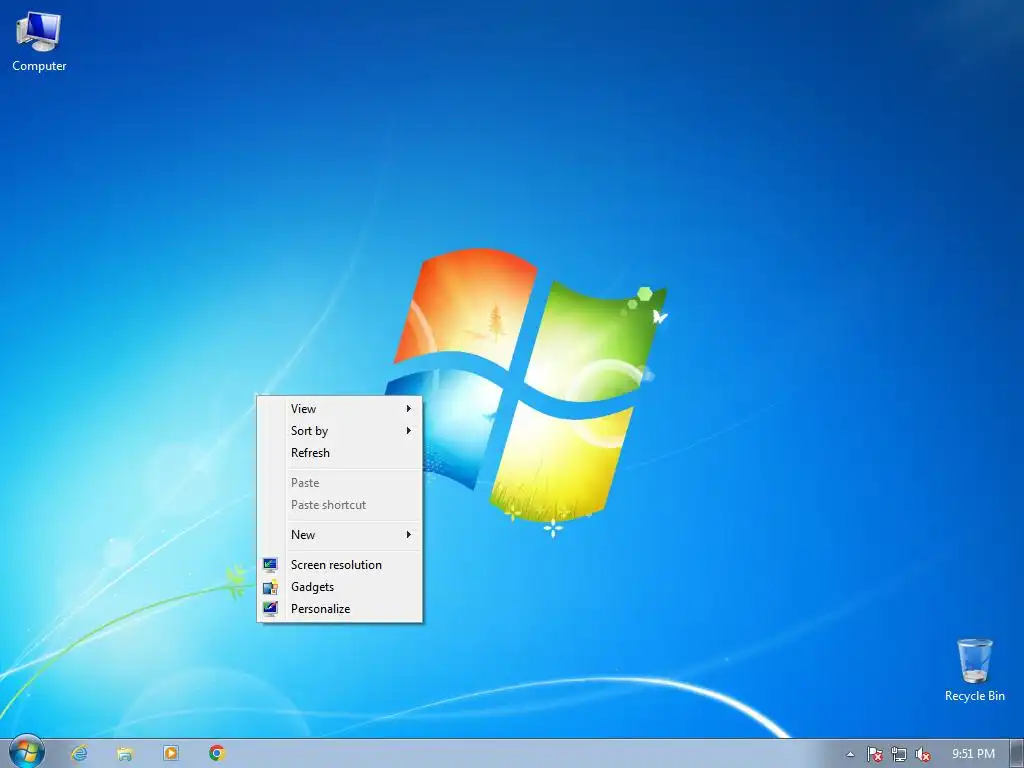Viewport: 1024px width, 768px height.
Task: Click the greyed Paste menu entry
Action: tap(340, 483)
